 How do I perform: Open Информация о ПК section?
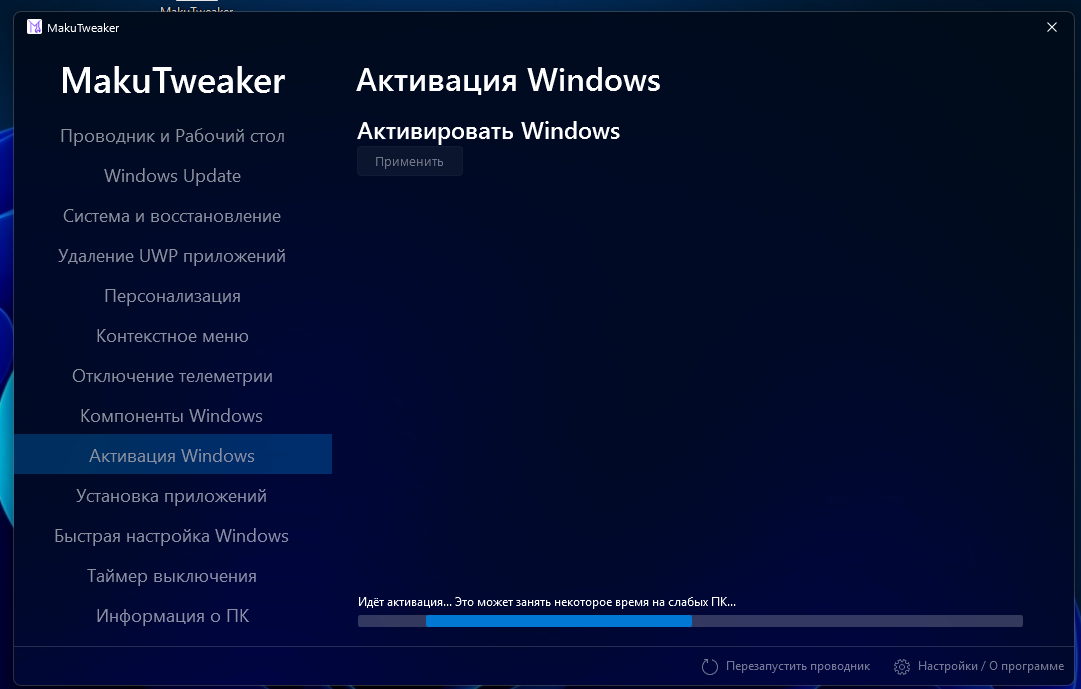[x=172, y=616]
